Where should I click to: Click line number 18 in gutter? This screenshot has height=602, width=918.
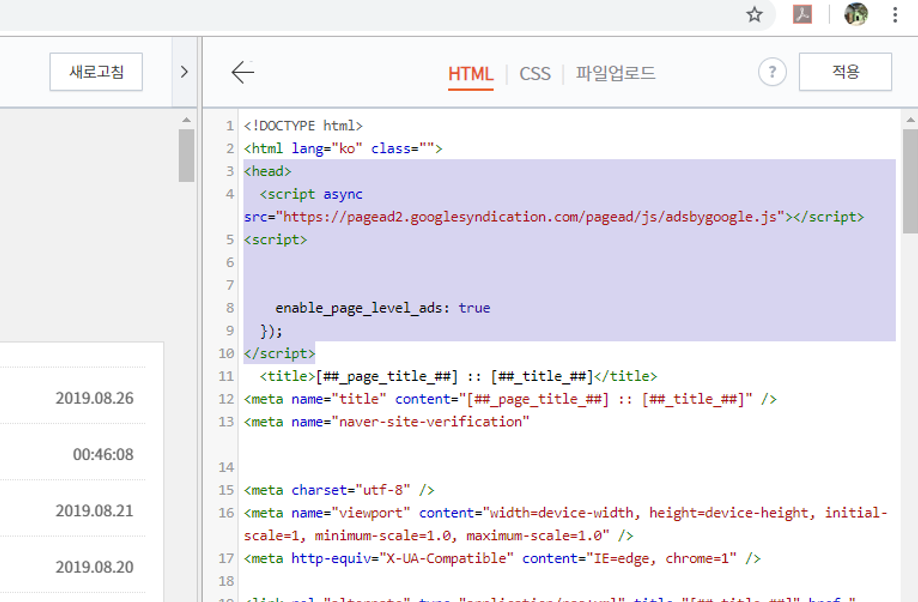[x=226, y=582]
